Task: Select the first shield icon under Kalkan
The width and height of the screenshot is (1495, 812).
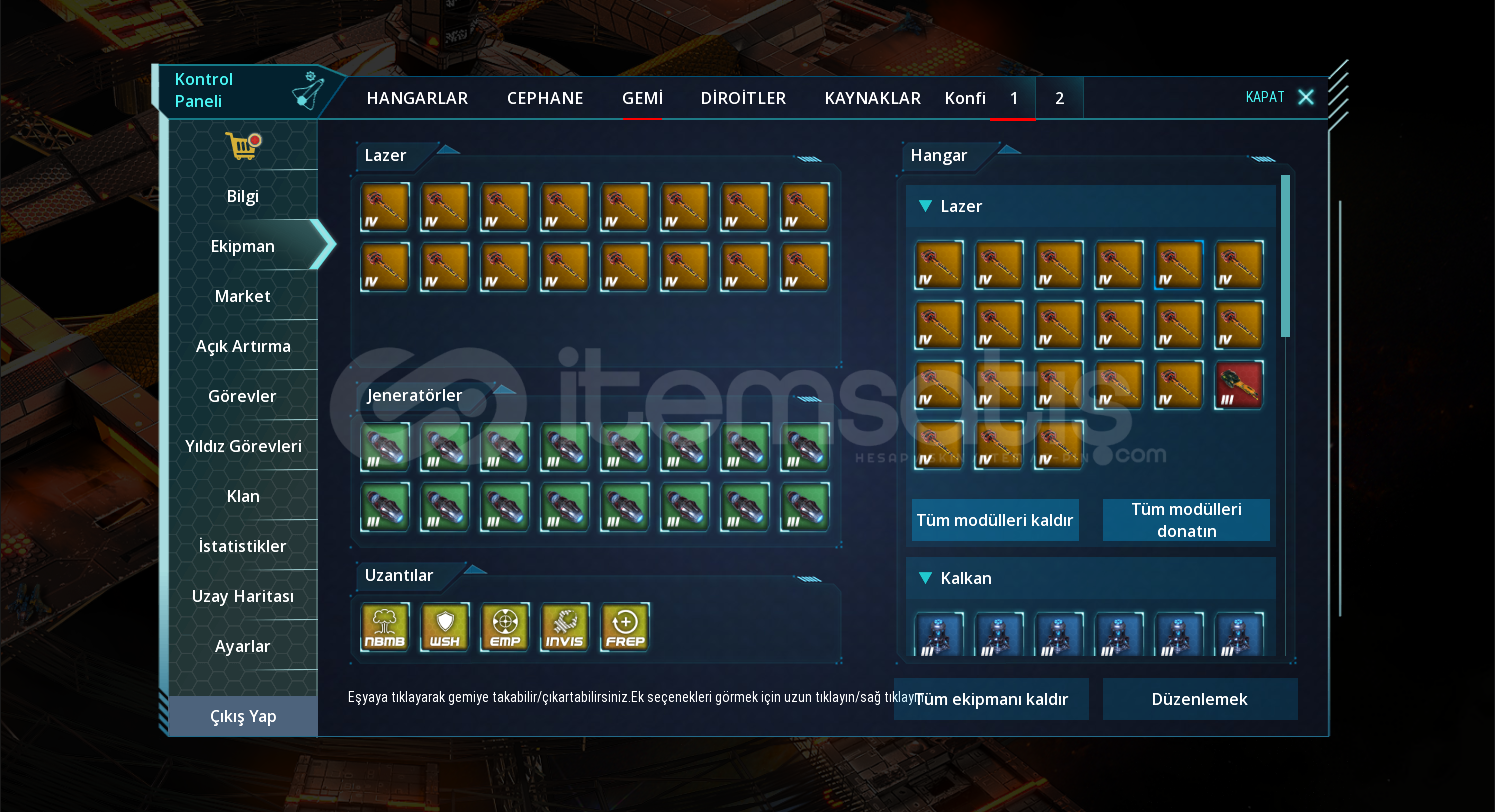Action: coord(939,634)
